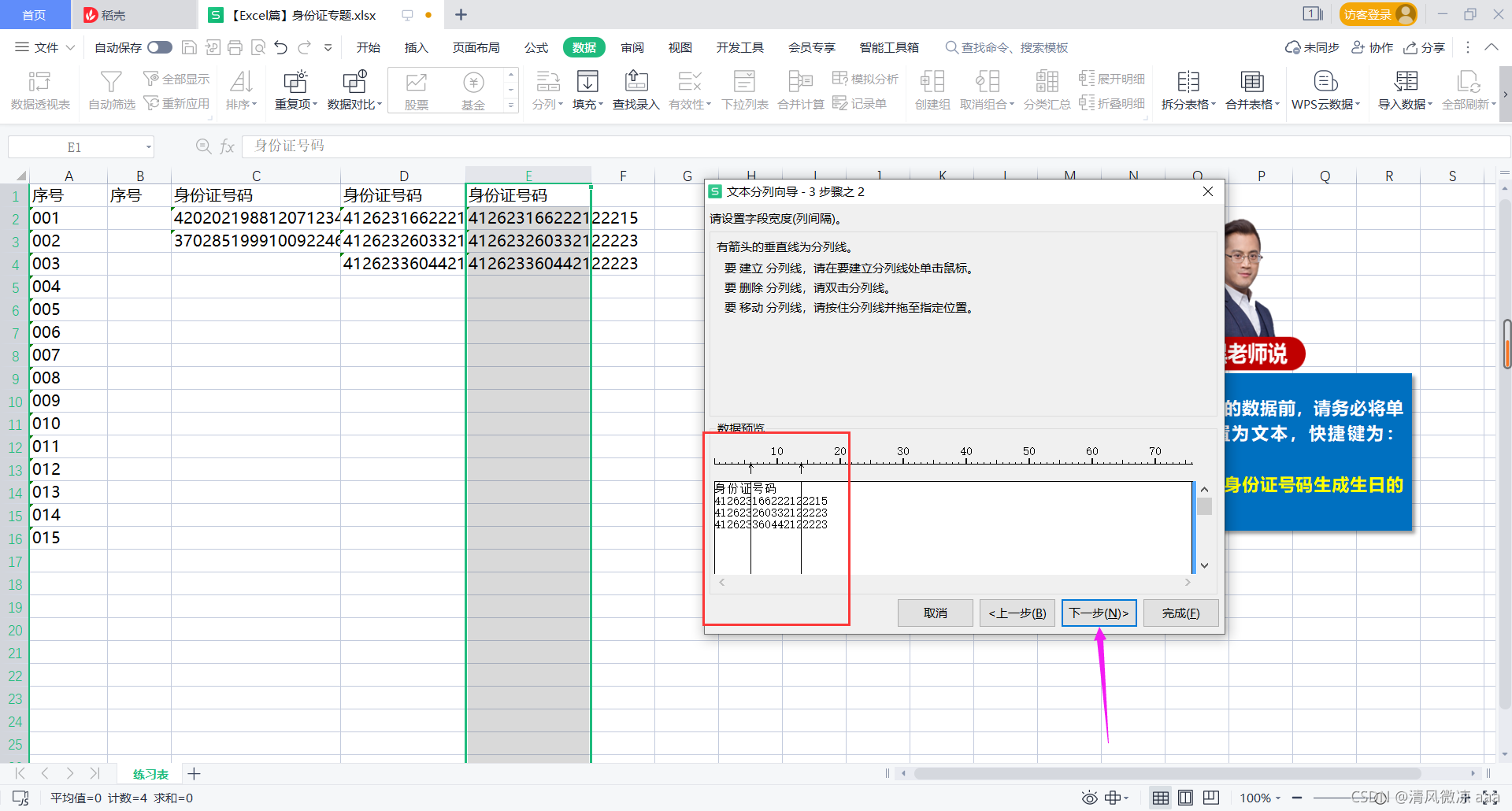Click the Undo arrow in quick toolbar
The height and width of the screenshot is (811, 1512).
pos(281,48)
